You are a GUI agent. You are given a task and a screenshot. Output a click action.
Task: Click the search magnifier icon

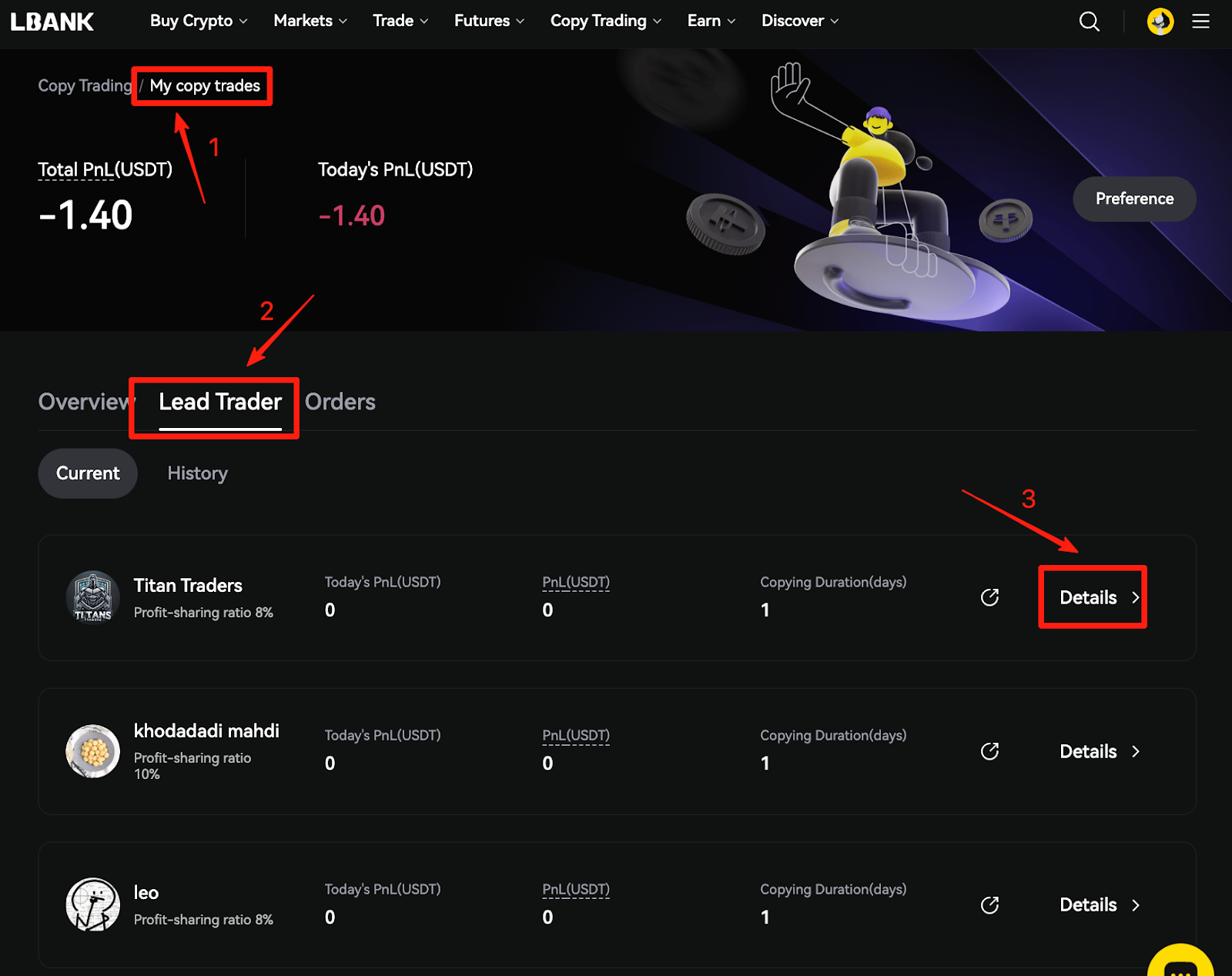click(1089, 22)
